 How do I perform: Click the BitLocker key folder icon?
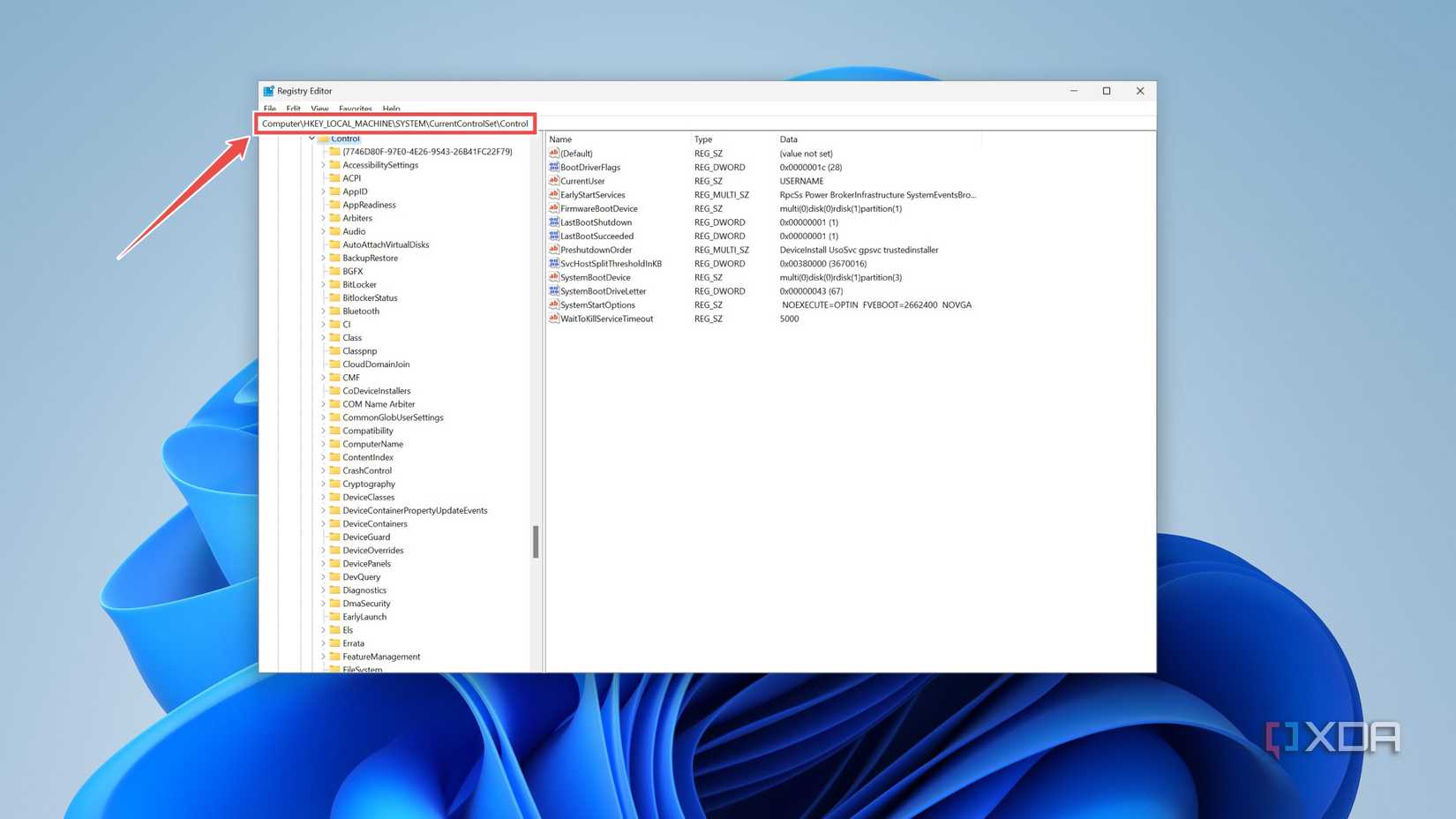click(x=334, y=284)
